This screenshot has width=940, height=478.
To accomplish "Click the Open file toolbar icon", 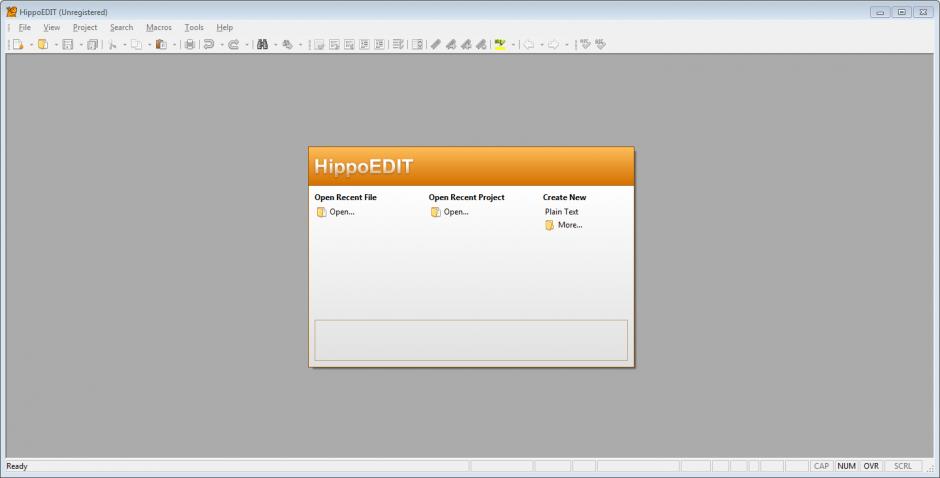I will [x=42, y=44].
